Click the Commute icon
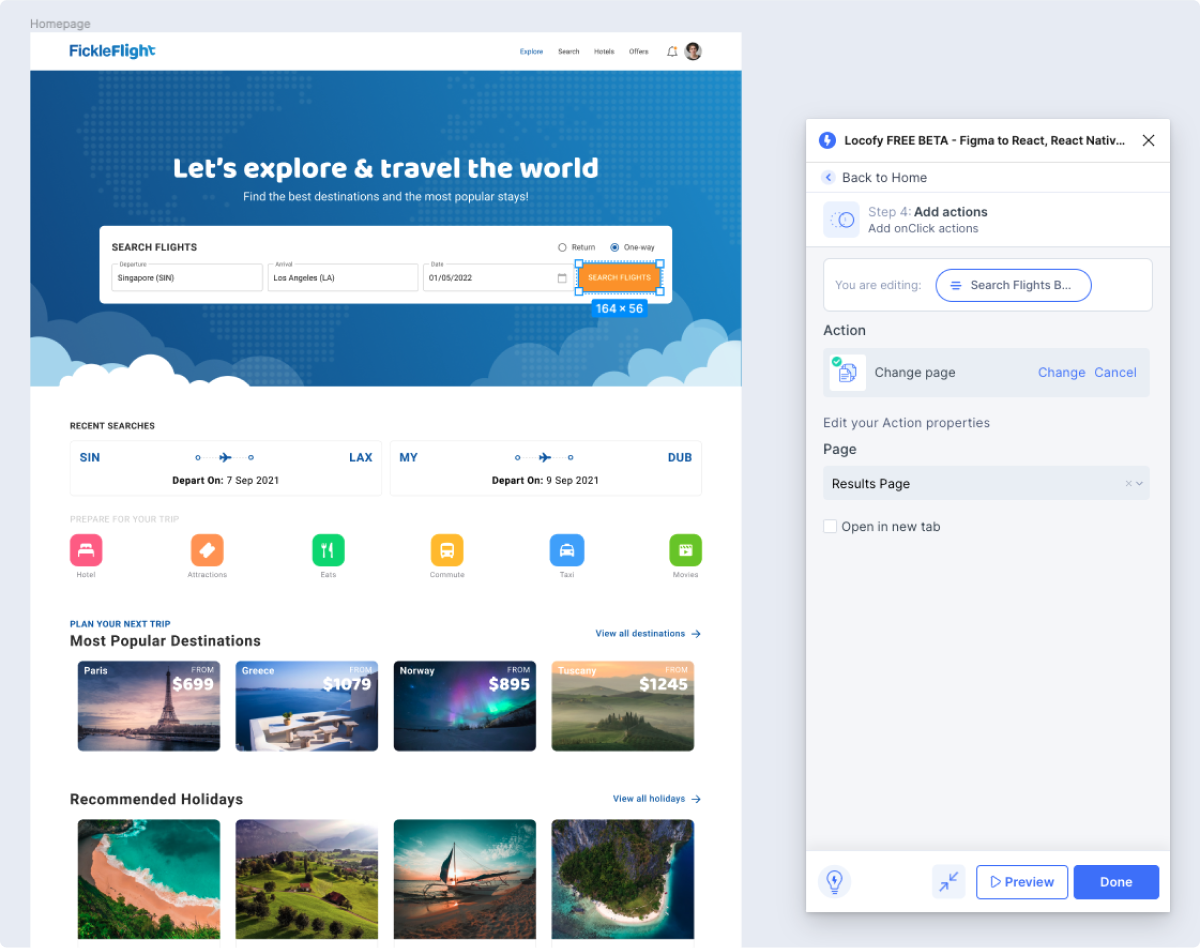1200x948 pixels. (x=447, y=549)
